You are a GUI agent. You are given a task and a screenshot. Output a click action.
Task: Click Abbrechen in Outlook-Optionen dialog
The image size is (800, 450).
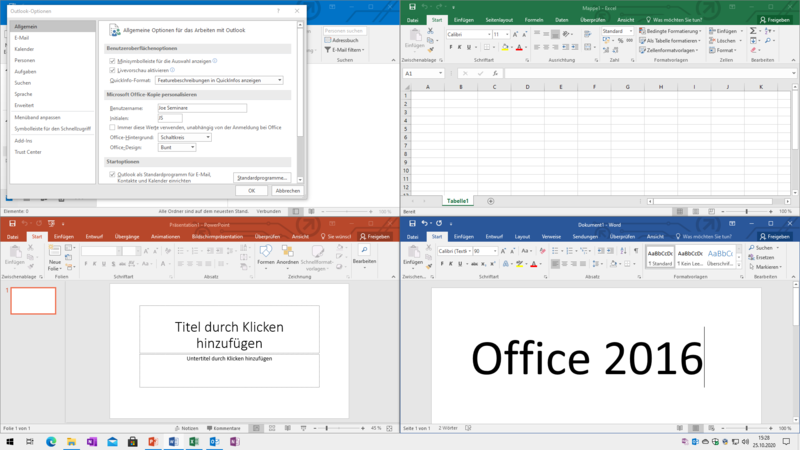click(287, 191)
